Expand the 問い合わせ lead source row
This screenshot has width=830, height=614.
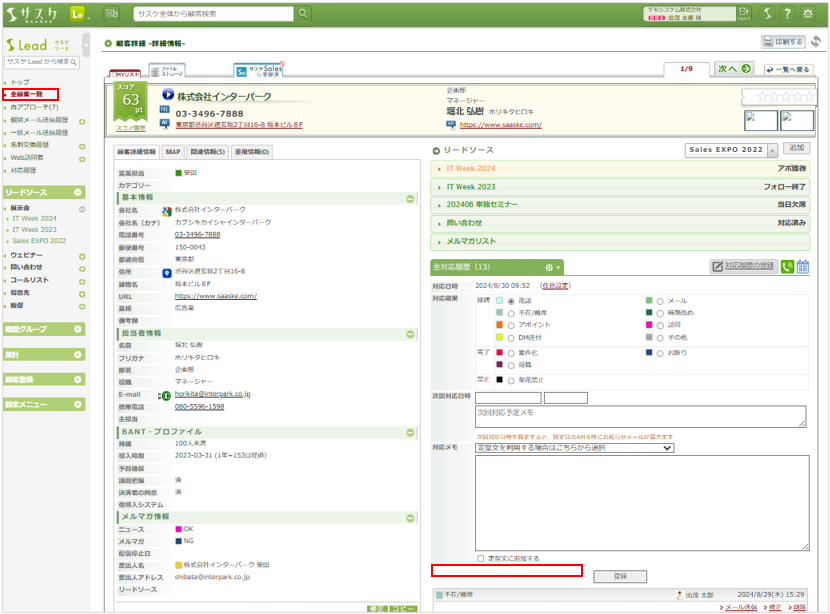click(x=620, y=223)
